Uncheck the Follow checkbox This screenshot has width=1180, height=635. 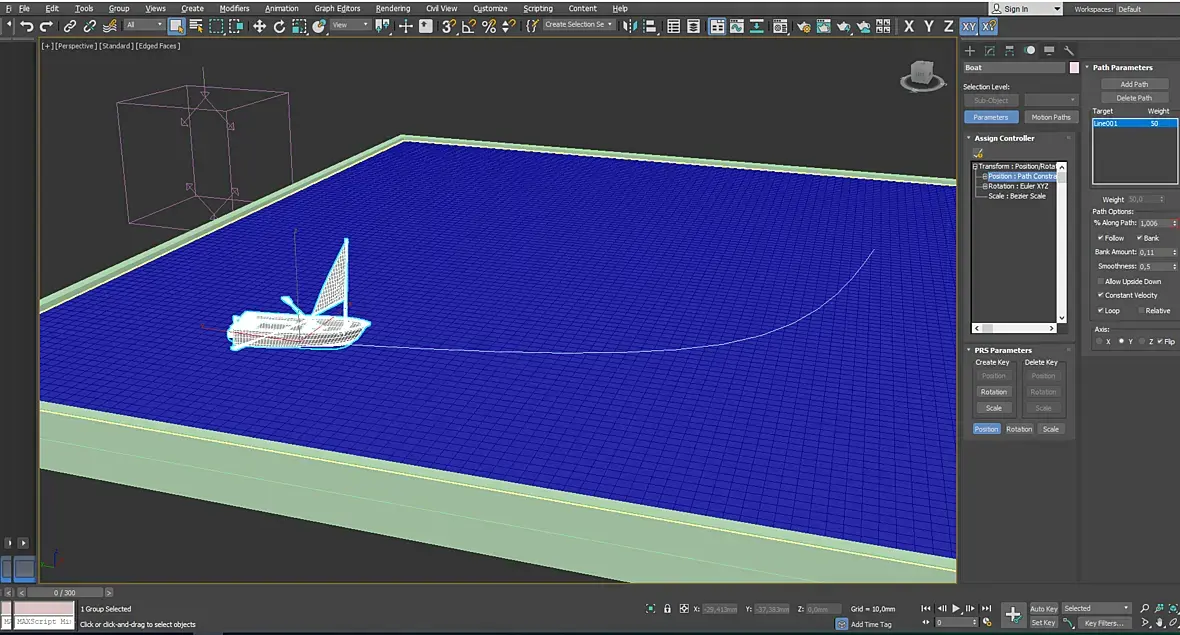1100,238
